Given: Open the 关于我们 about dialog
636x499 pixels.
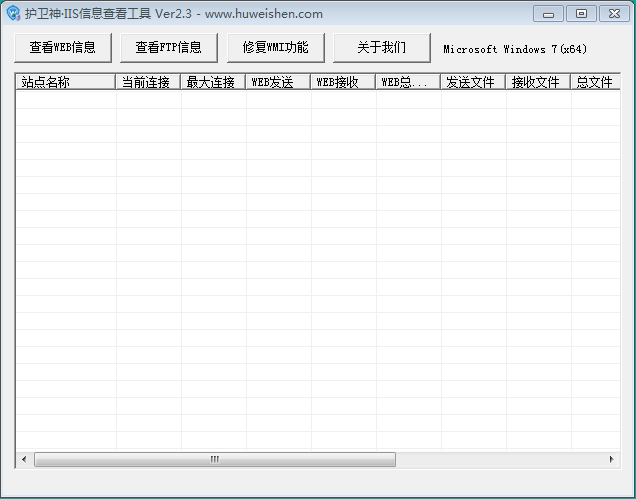Looking at the screenshot, I should pos(381,48).
